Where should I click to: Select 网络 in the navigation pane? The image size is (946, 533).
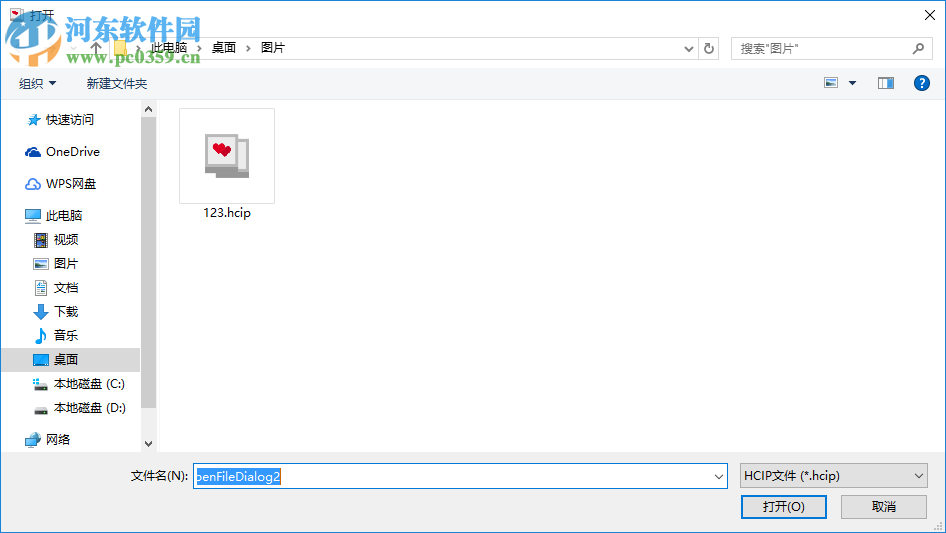pyautogui.click(x=58, y=439)
